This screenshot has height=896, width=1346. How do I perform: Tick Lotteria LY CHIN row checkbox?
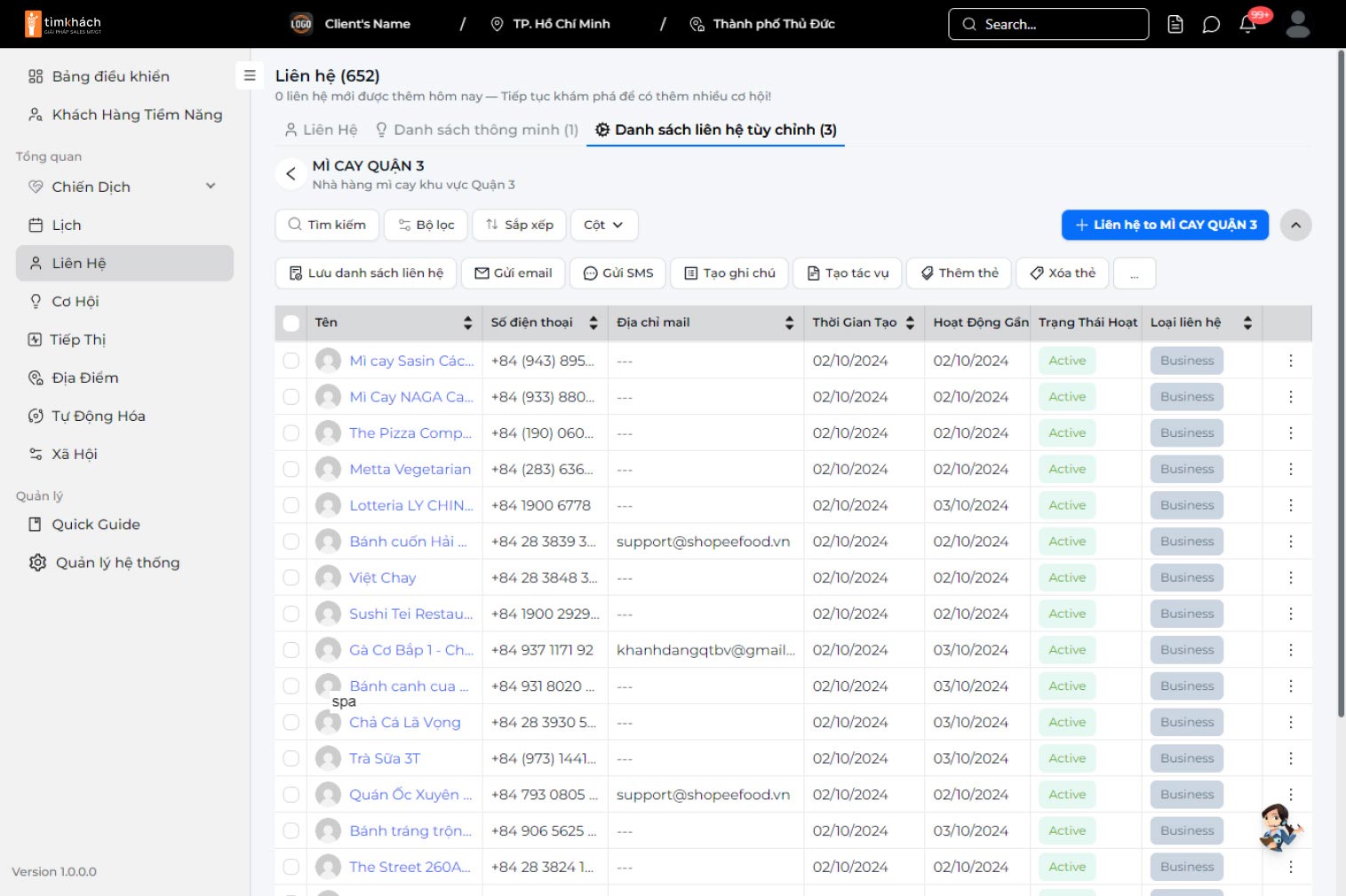(291, 505)
